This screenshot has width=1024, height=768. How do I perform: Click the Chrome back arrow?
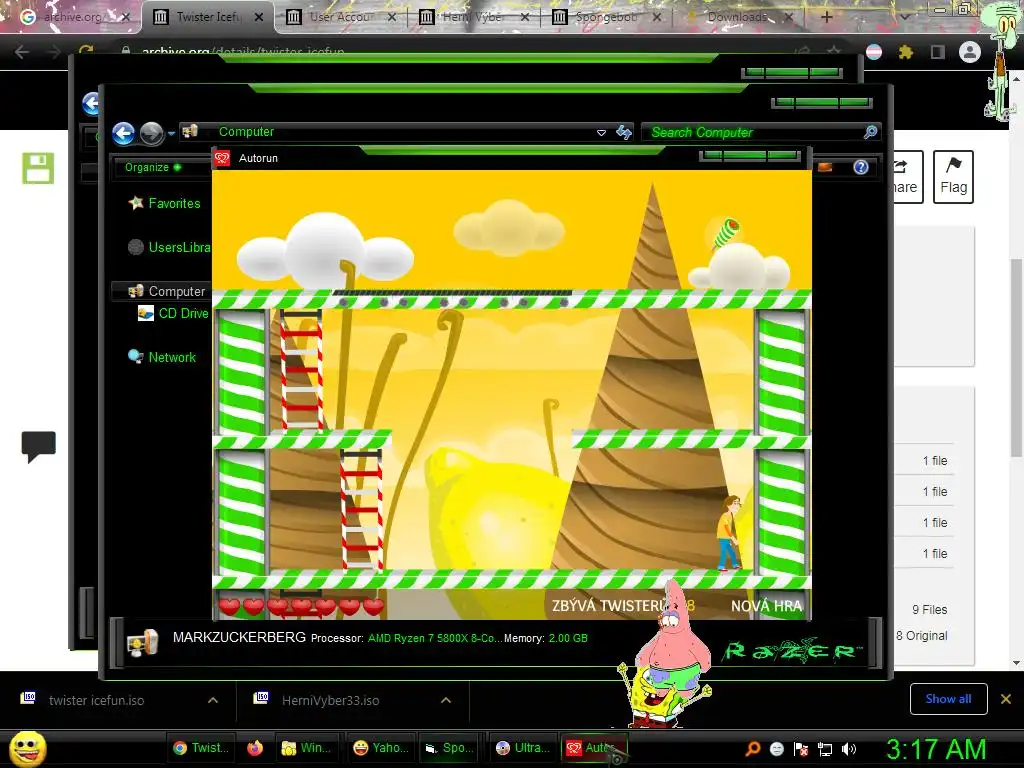(22, 52)
